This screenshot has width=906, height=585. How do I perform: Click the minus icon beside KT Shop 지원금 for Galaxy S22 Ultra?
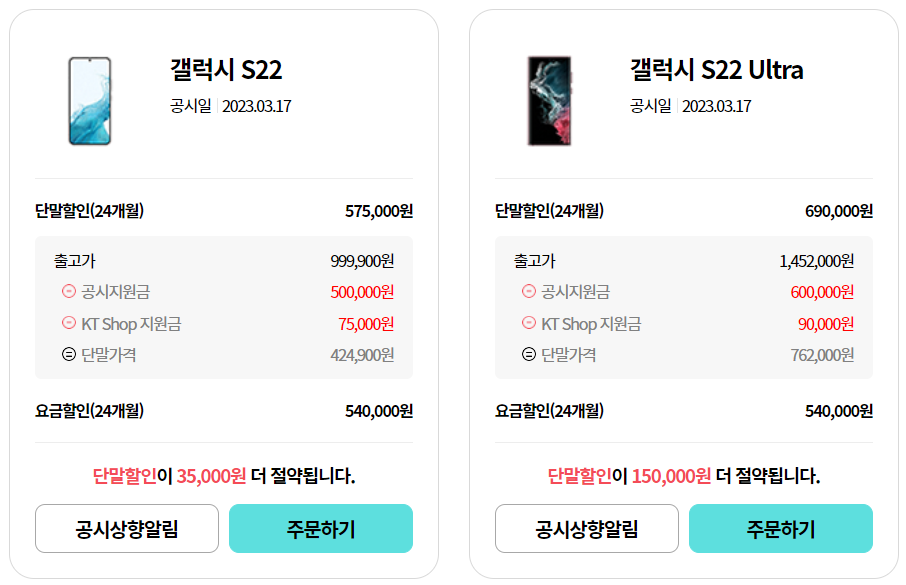click(527, 324)
